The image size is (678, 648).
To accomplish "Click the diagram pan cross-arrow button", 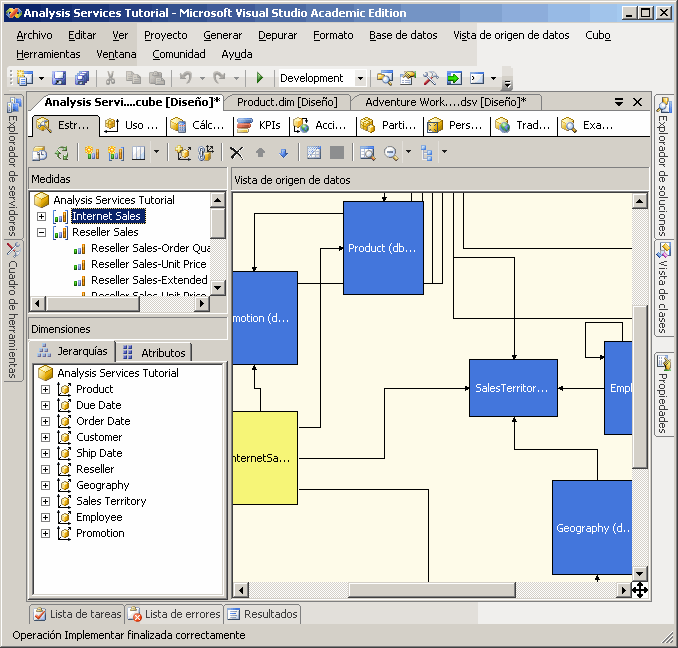I will pyautogui.click(x=640, y=590).
